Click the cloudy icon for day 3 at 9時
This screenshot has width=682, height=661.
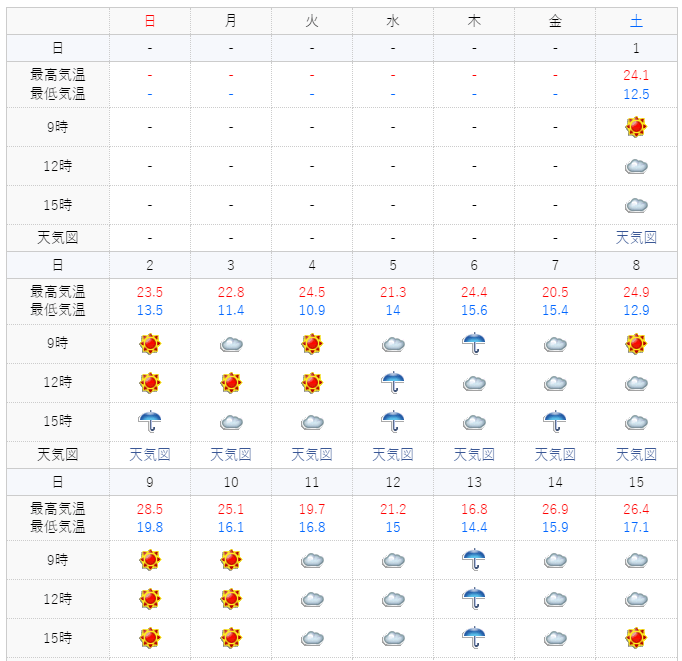click(x=231, y=344)
